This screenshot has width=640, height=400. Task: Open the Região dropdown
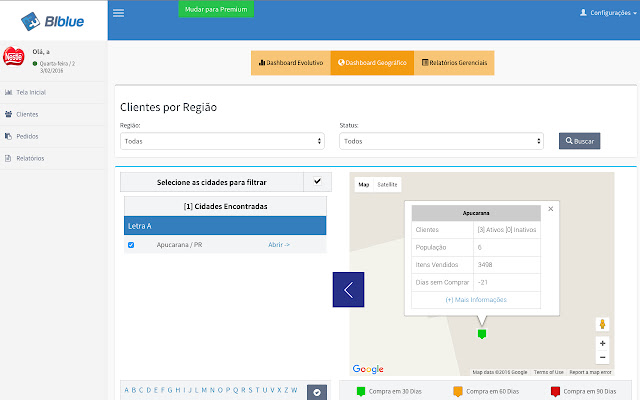click(x=222, y=141)
